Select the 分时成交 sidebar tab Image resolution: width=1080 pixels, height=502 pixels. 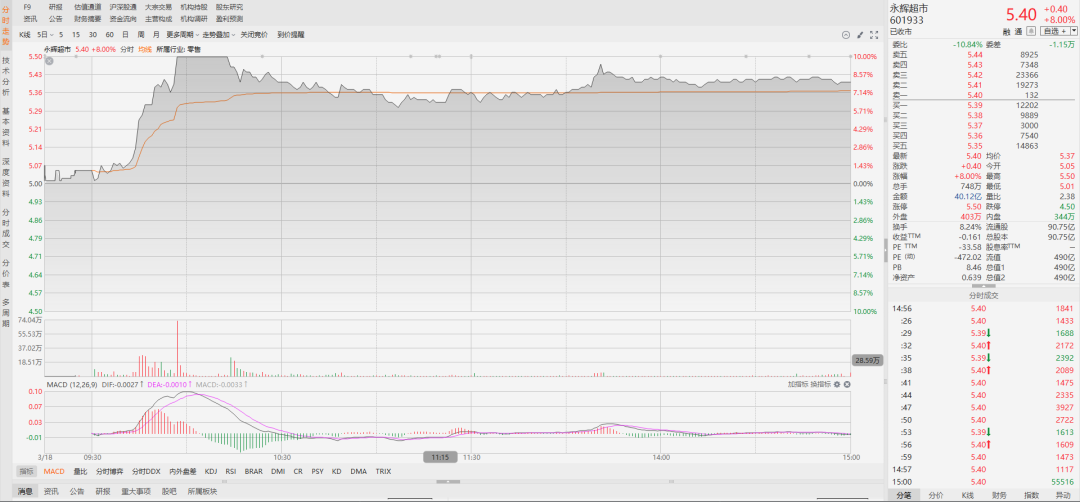pyautogui.click(x=6, y=227)
